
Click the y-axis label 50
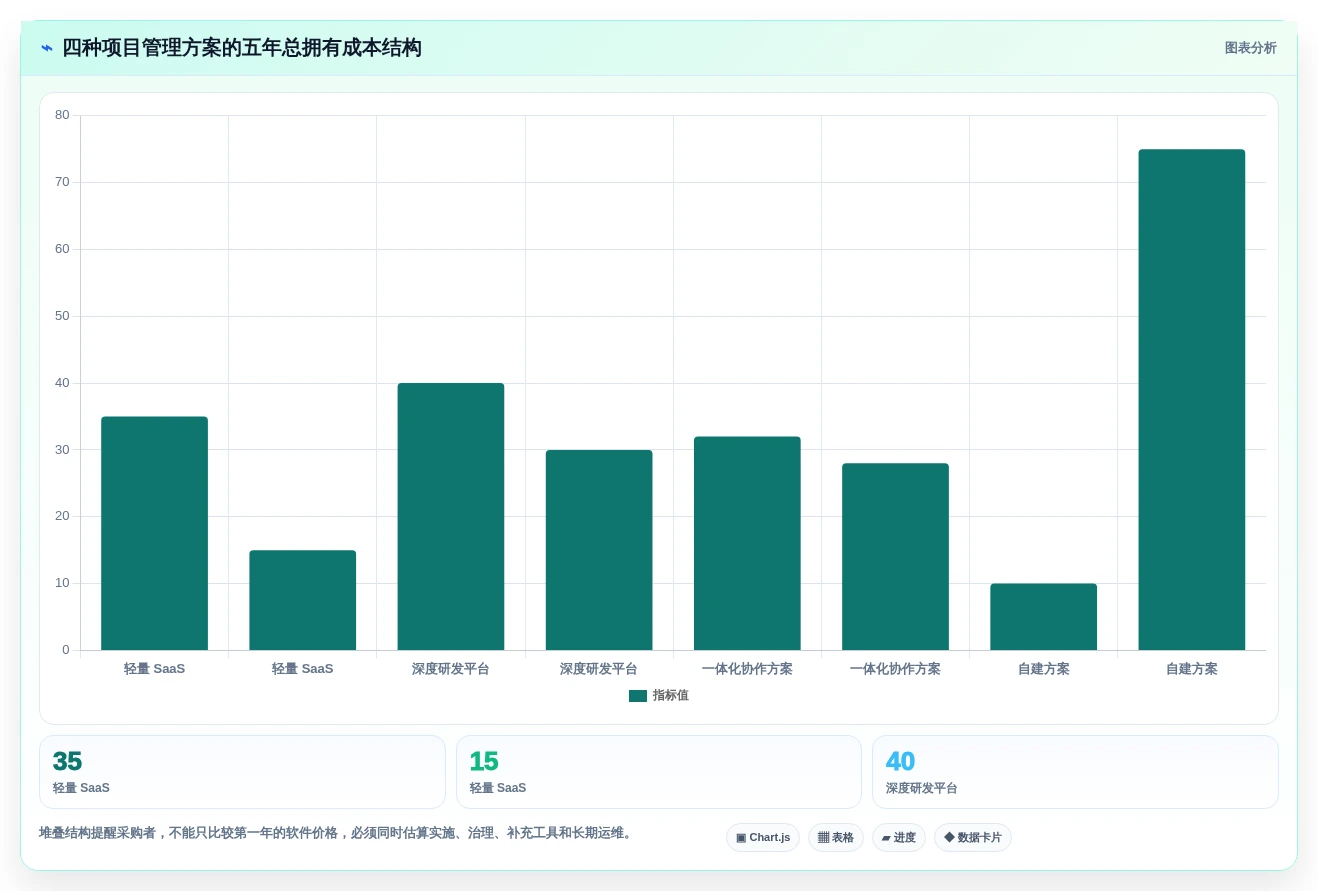pos(62,316)
